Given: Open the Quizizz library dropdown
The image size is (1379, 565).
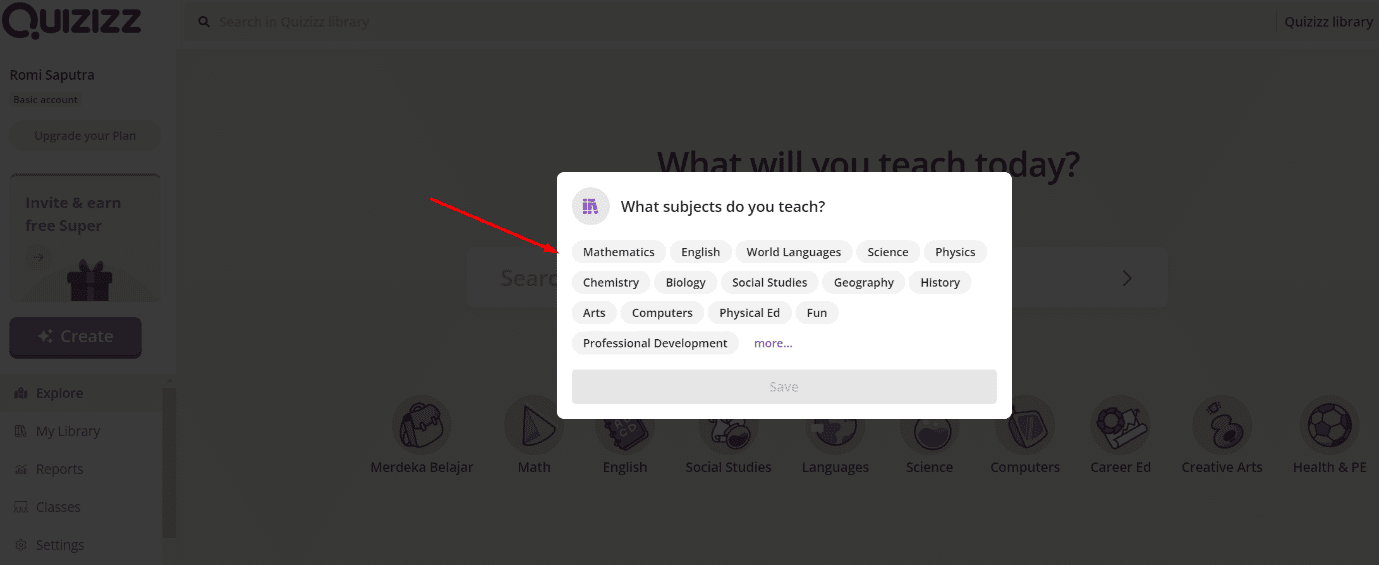Looking at the screenshot, I should [x=1328, y=21].
